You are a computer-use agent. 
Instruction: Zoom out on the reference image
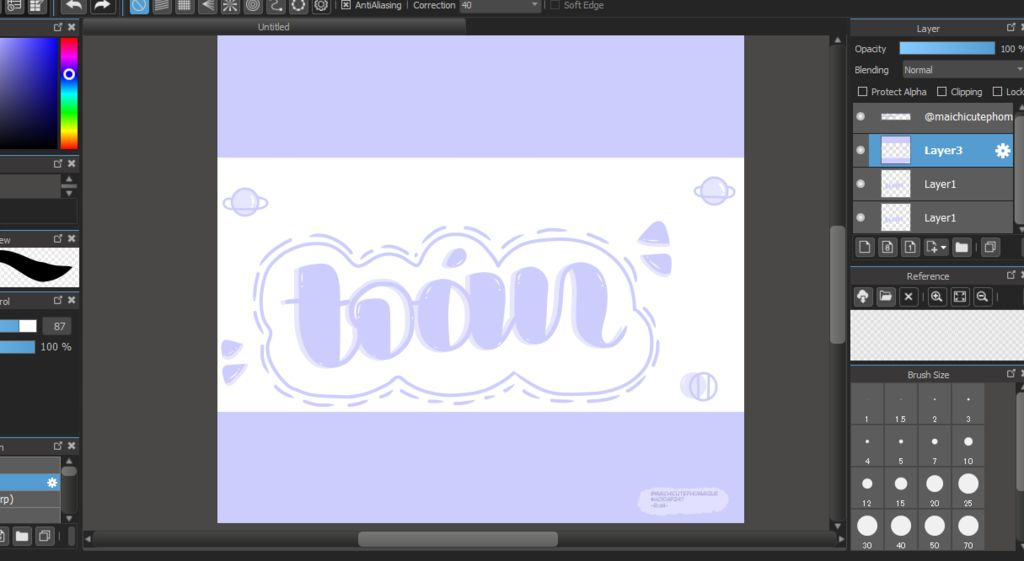point(982,297)
